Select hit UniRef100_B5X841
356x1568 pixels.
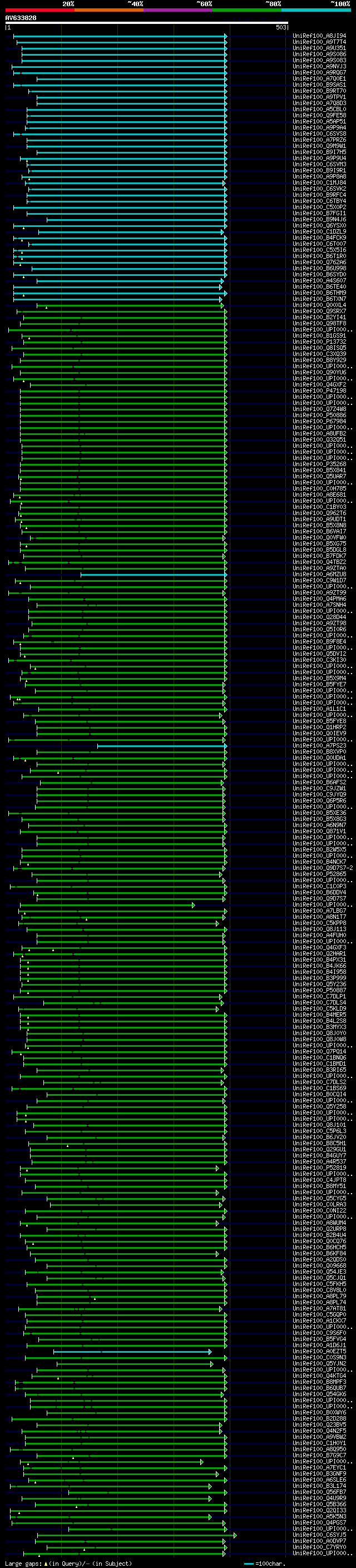(319, 470)
